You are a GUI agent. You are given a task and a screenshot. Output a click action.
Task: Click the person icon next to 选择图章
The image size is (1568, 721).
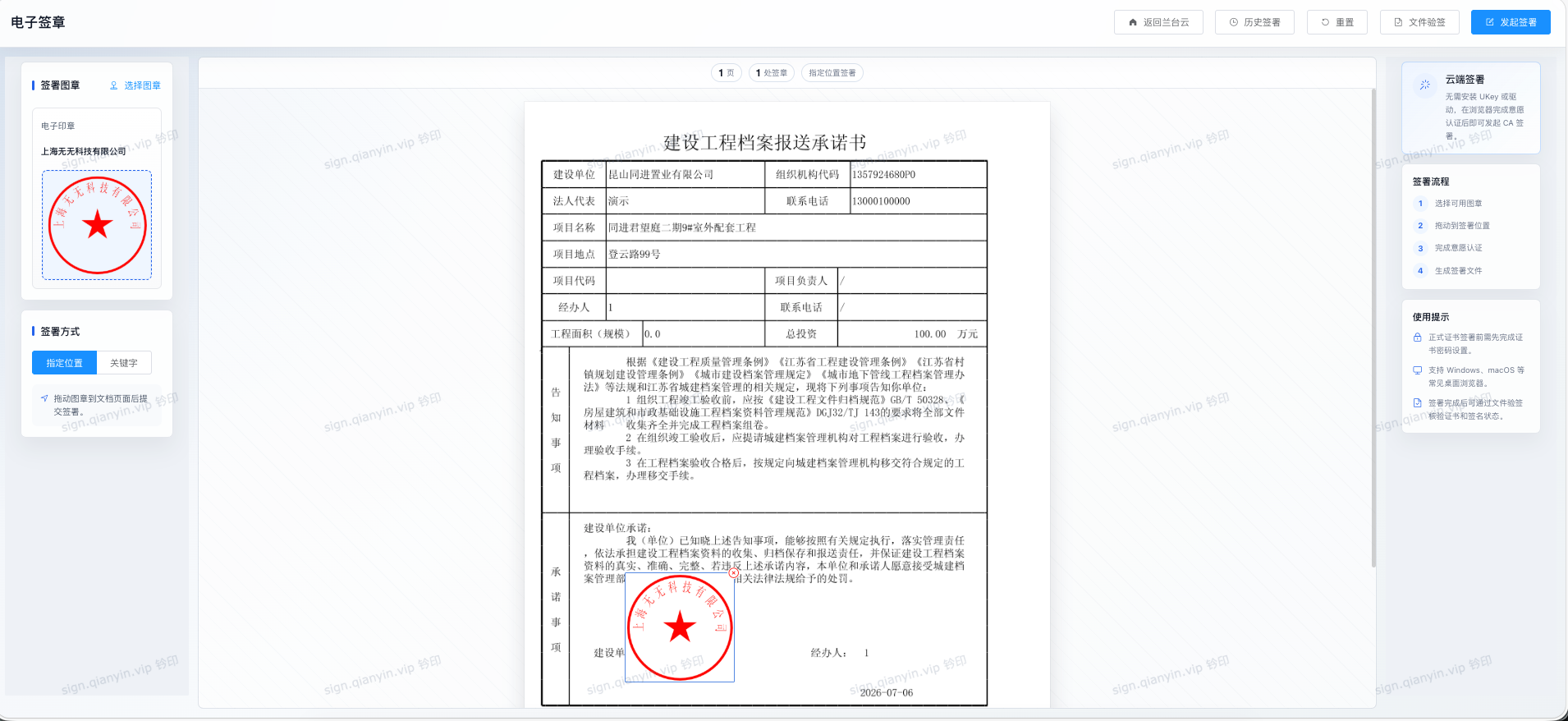[113, 85]
